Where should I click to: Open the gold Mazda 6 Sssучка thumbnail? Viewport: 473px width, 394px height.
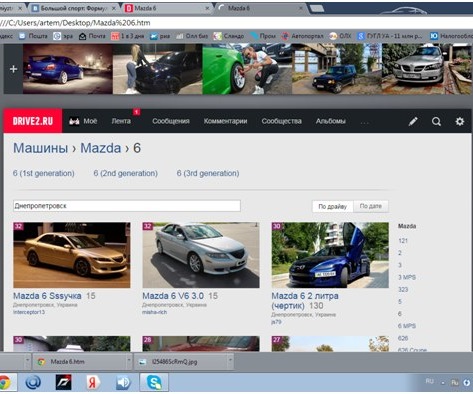(x=72, y=255)
